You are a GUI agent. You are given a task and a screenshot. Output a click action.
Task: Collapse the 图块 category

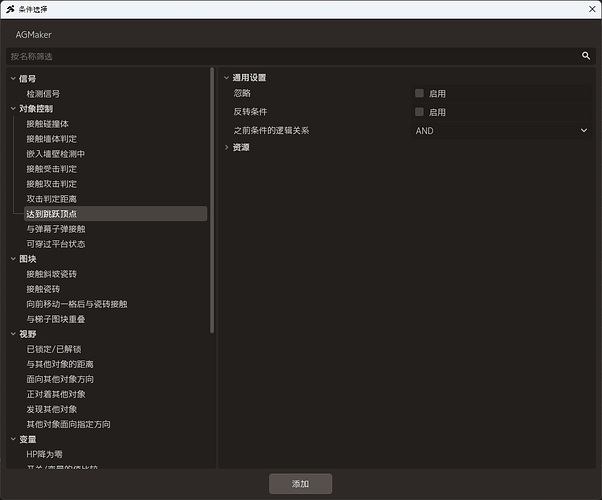[13, 259]
